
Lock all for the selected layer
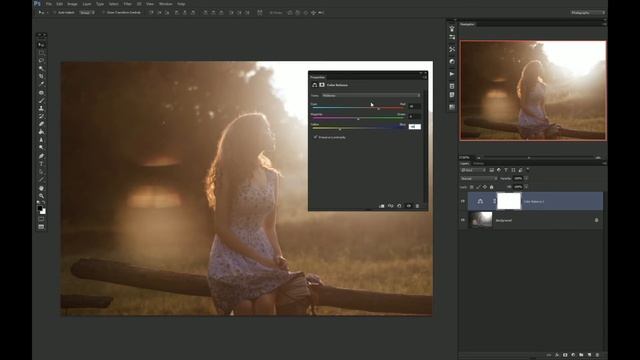pyautogui.click(x=491, y=187)
